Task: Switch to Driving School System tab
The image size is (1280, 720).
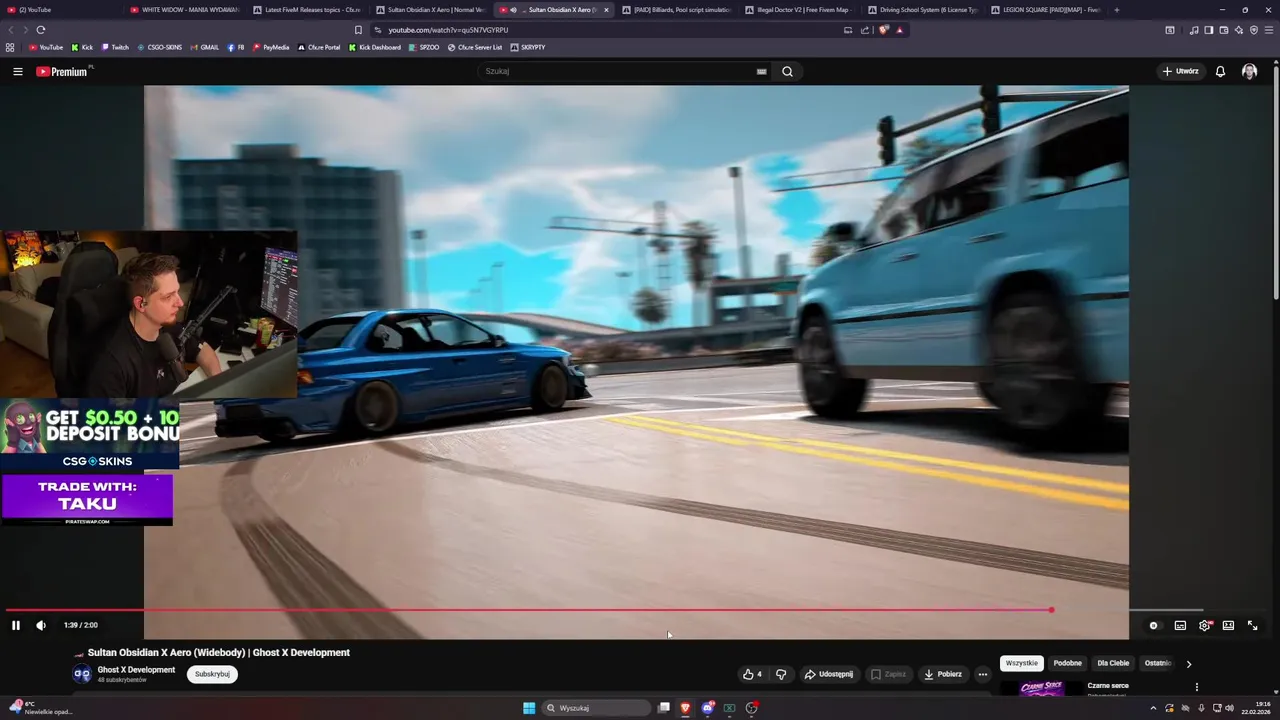Action: coord(922,10)
